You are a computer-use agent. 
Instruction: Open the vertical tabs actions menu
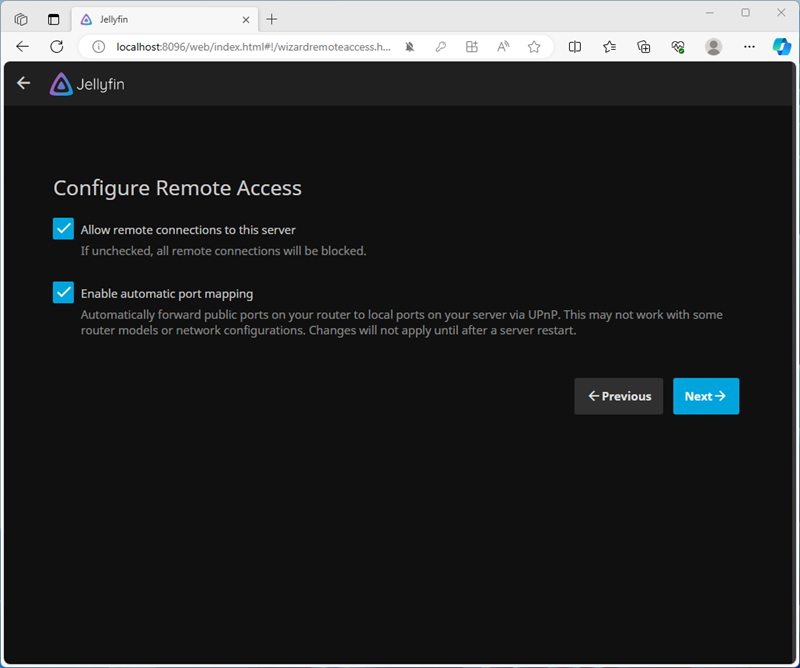53,19
